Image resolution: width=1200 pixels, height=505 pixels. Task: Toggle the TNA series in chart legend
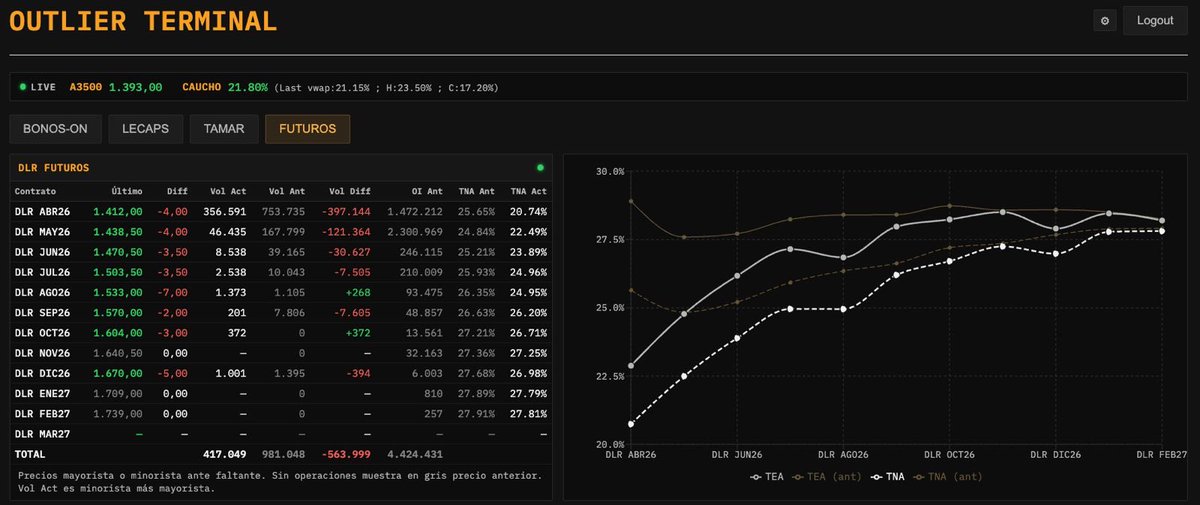coord(886,476)
